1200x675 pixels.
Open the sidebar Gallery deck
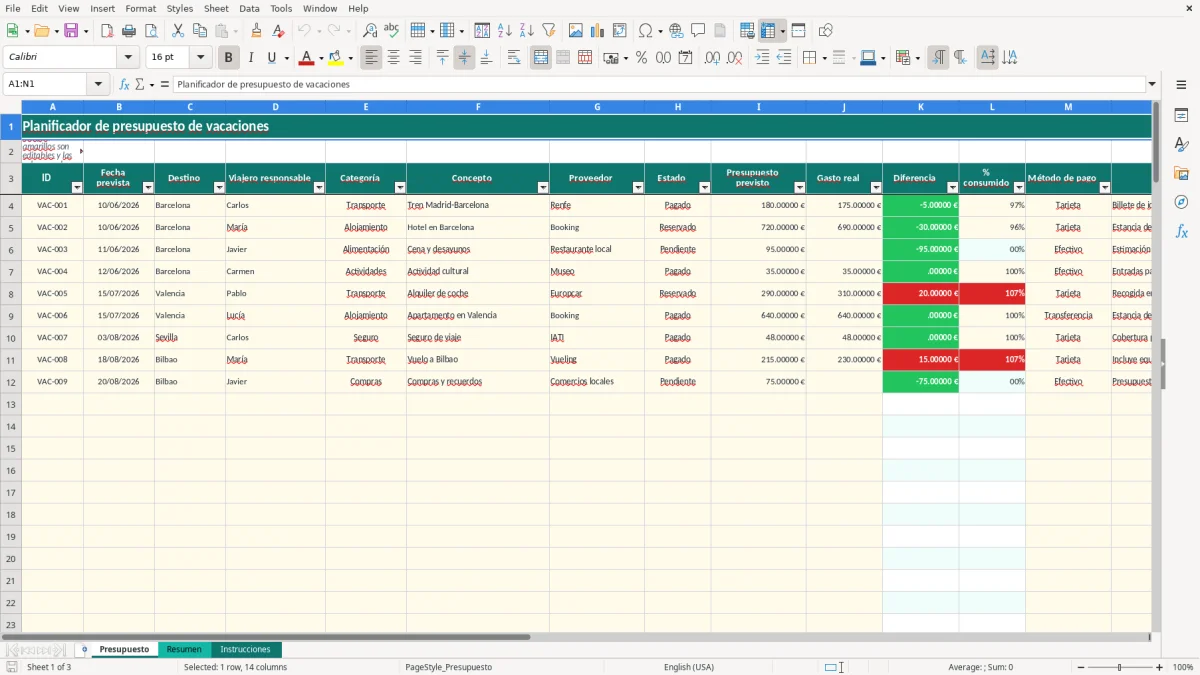(1181, 174)
